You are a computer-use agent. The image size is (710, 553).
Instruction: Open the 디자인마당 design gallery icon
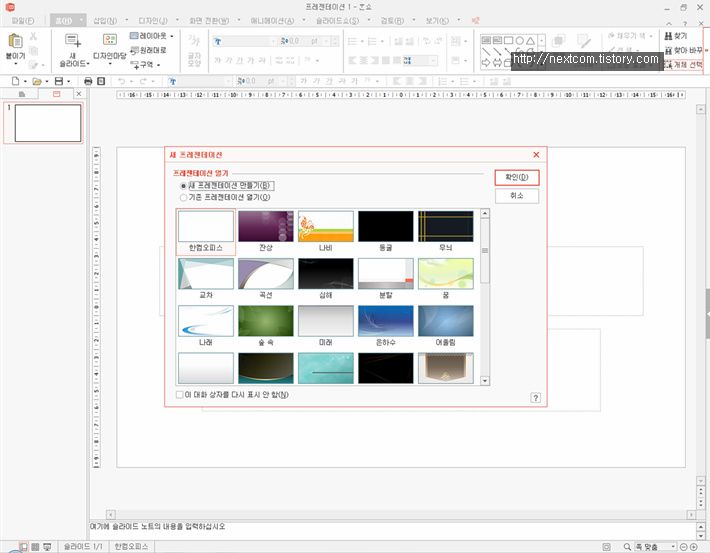coord(110,40)
